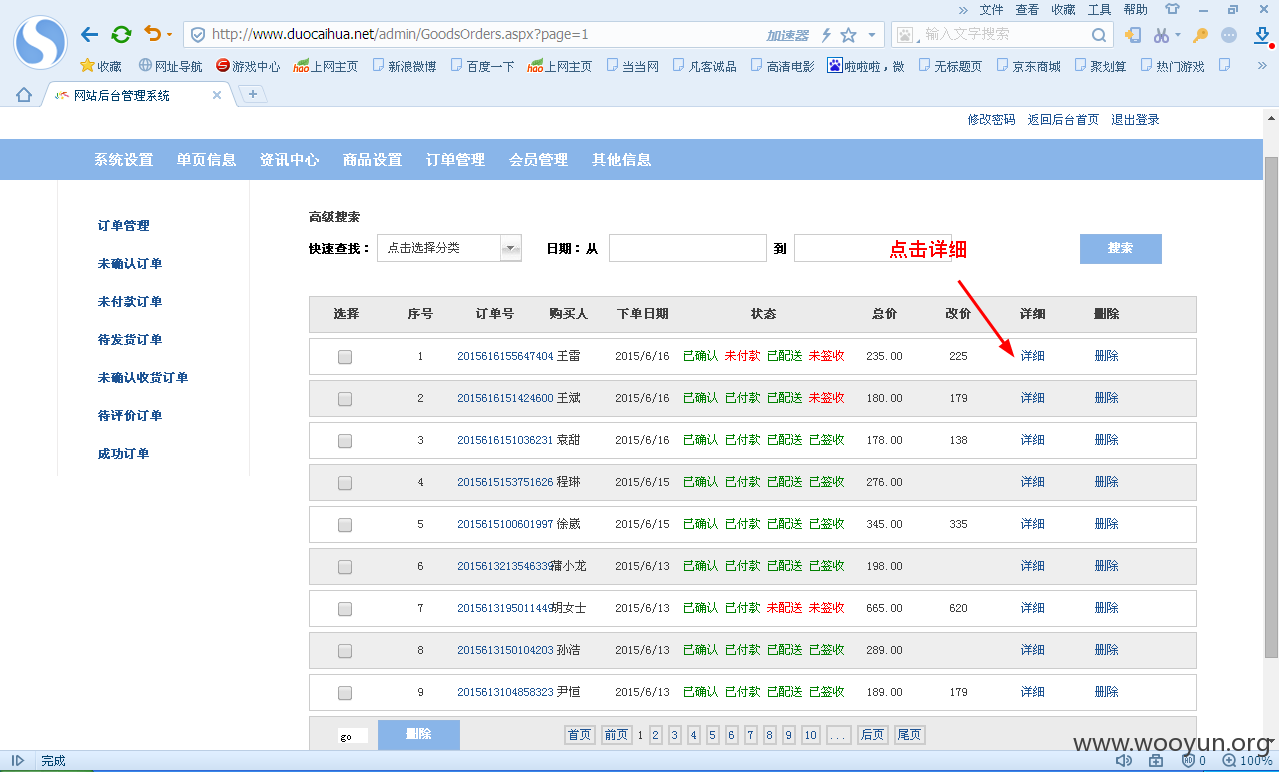Open a new tab with the plus button
Image resolution: width=1279 pixels, height=772 pixels.
[x=253, y=94]
